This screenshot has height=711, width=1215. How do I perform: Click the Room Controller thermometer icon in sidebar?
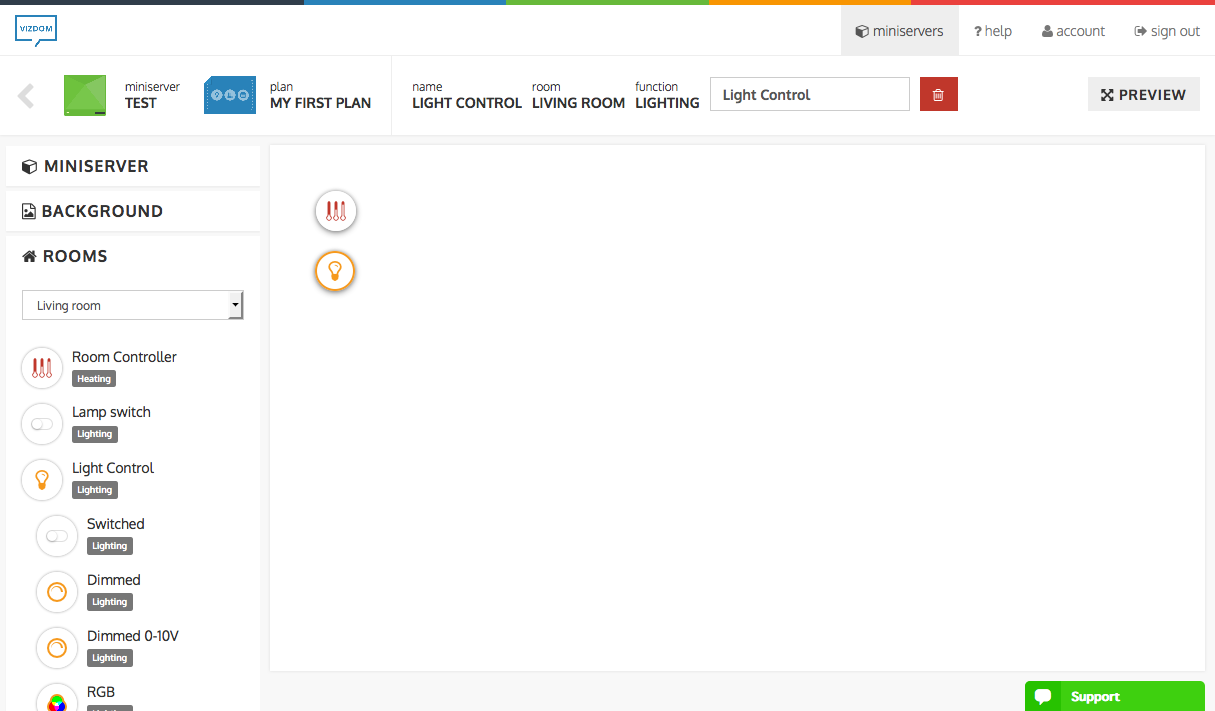click(x=42, y=367)
